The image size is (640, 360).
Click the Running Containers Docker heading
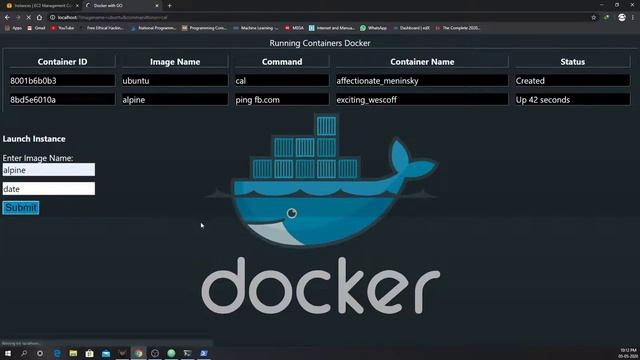(320, 43)
